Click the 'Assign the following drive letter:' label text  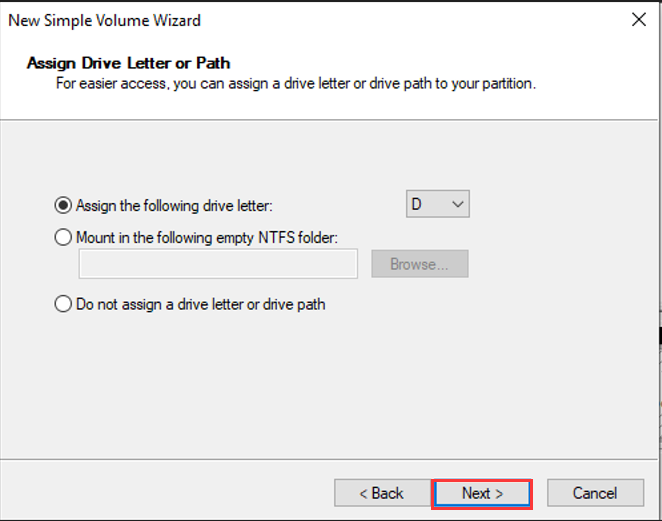tap(174, 205)
